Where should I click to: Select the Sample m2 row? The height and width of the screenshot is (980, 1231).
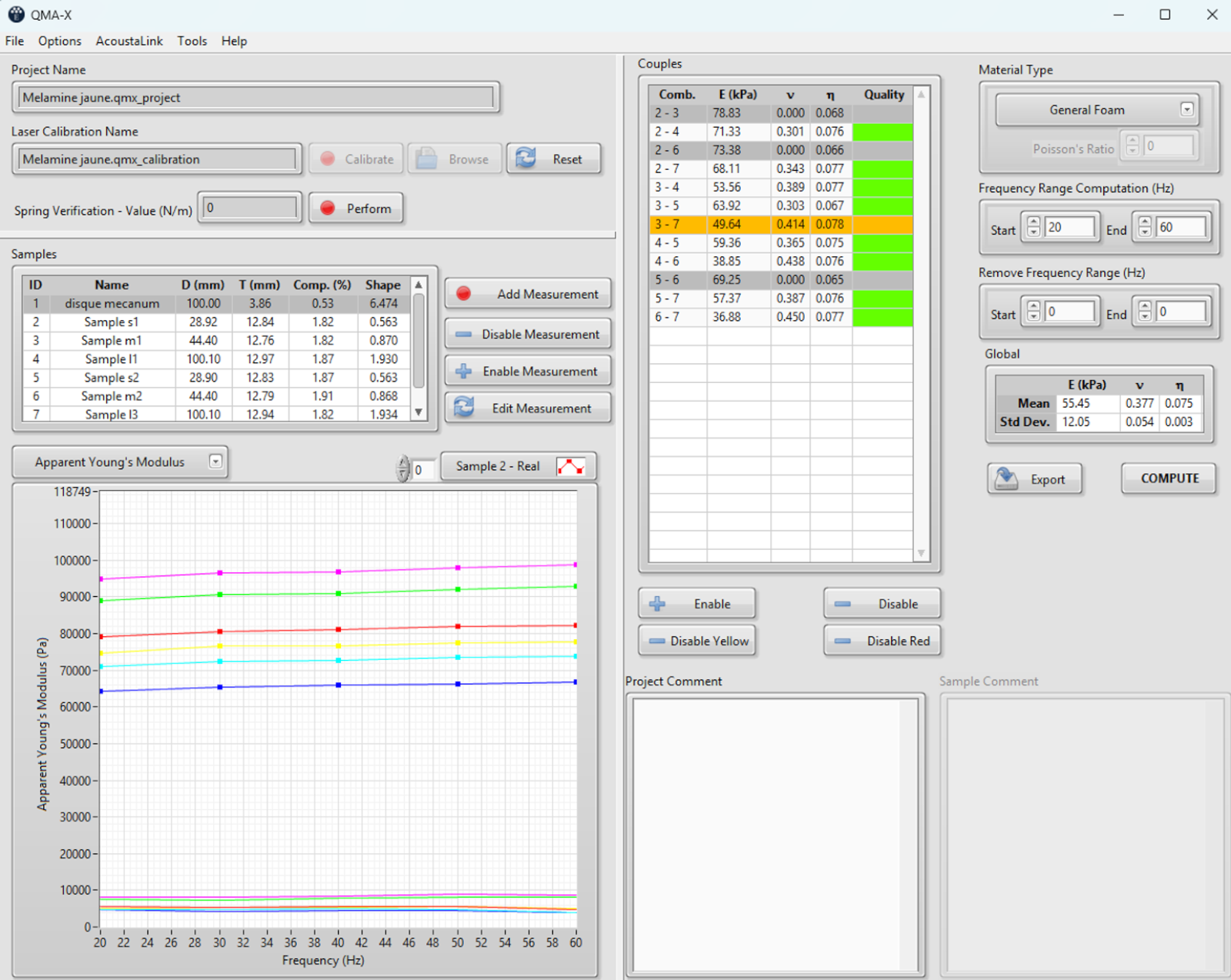pos(217,395)
